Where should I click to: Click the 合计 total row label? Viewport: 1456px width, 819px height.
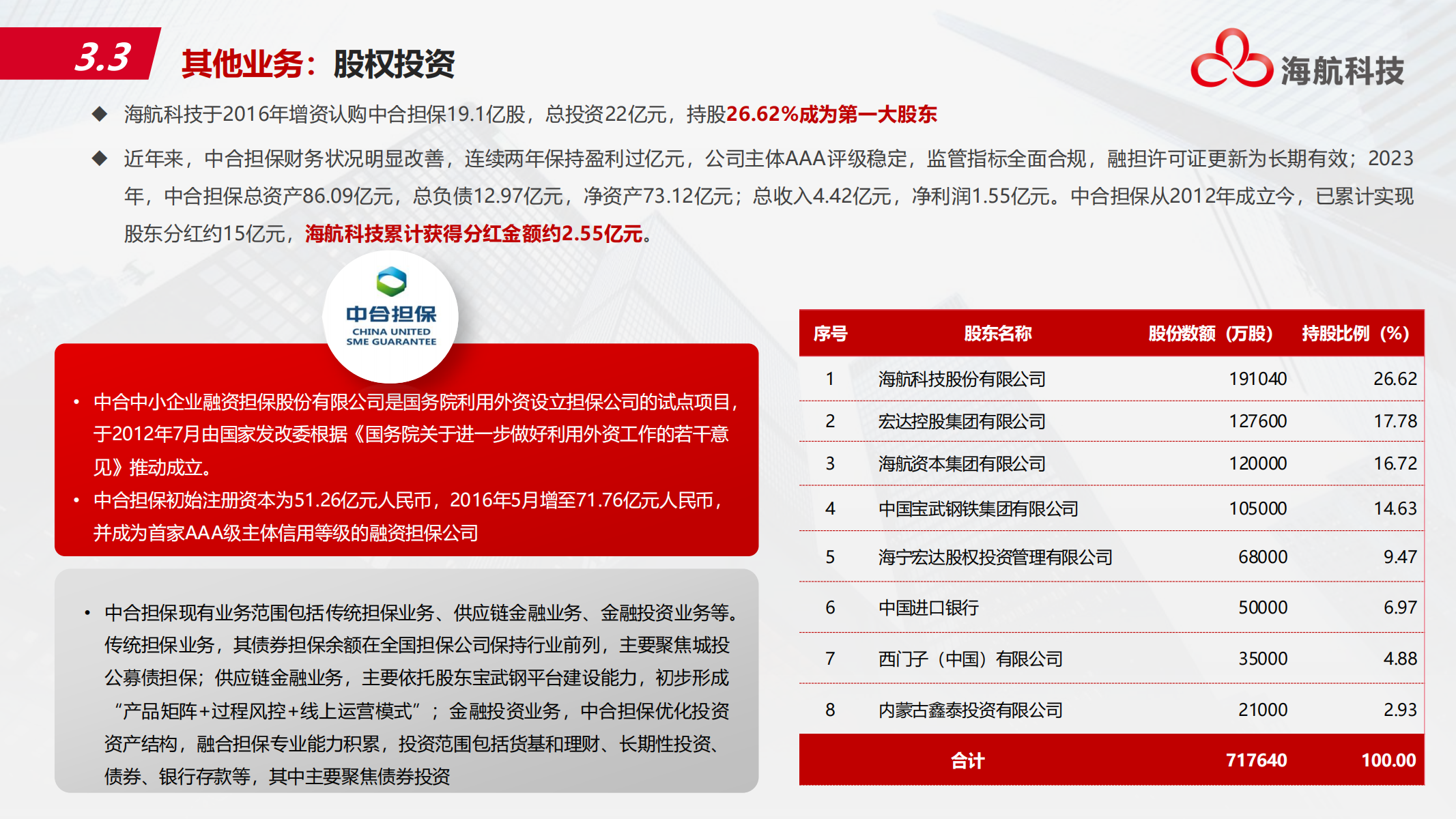[967, 760]
